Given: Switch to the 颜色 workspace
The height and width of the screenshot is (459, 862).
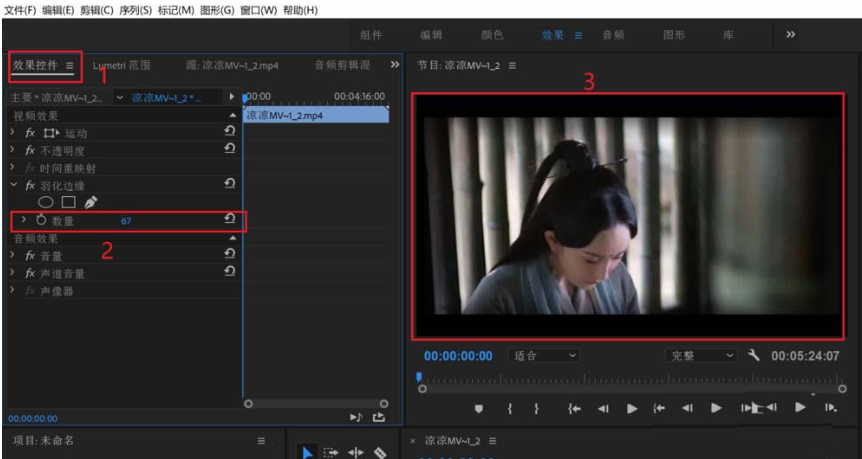Looking at the screenshot, I should coord(492,35).
